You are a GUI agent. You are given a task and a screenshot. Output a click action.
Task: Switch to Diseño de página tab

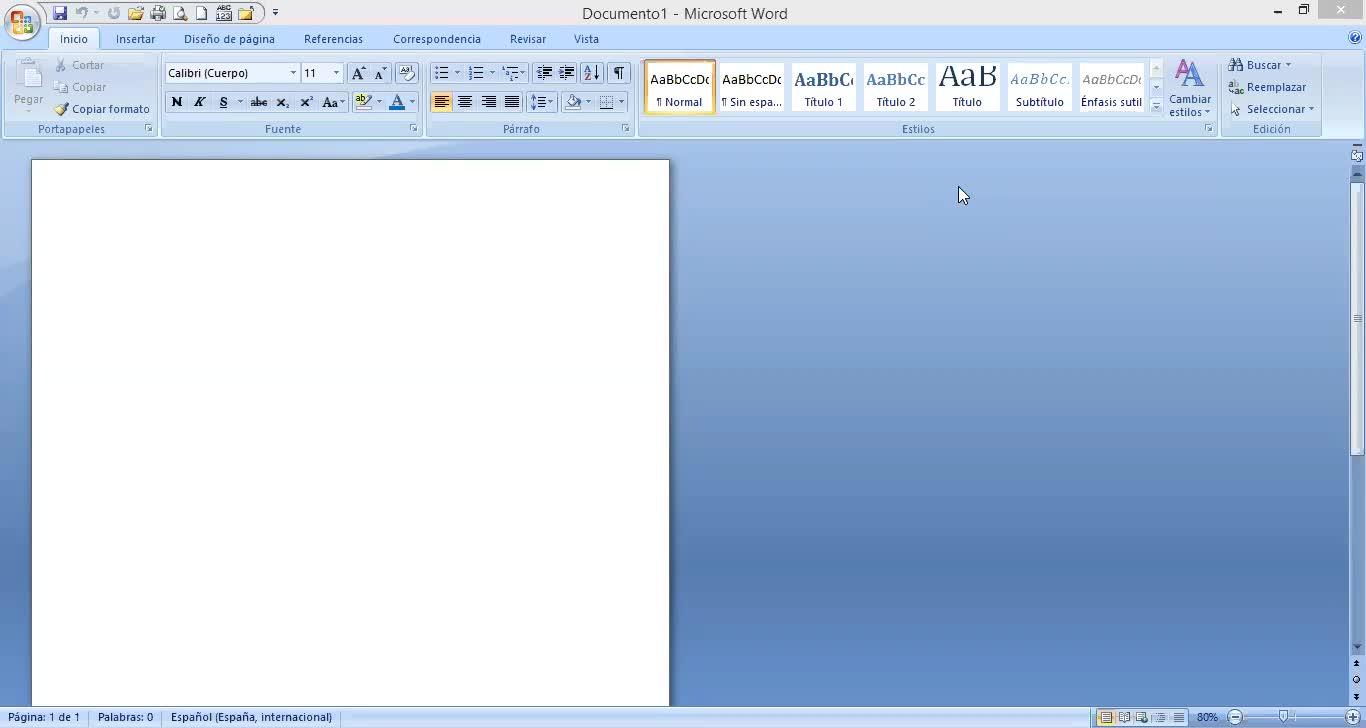tap(229, 39)
